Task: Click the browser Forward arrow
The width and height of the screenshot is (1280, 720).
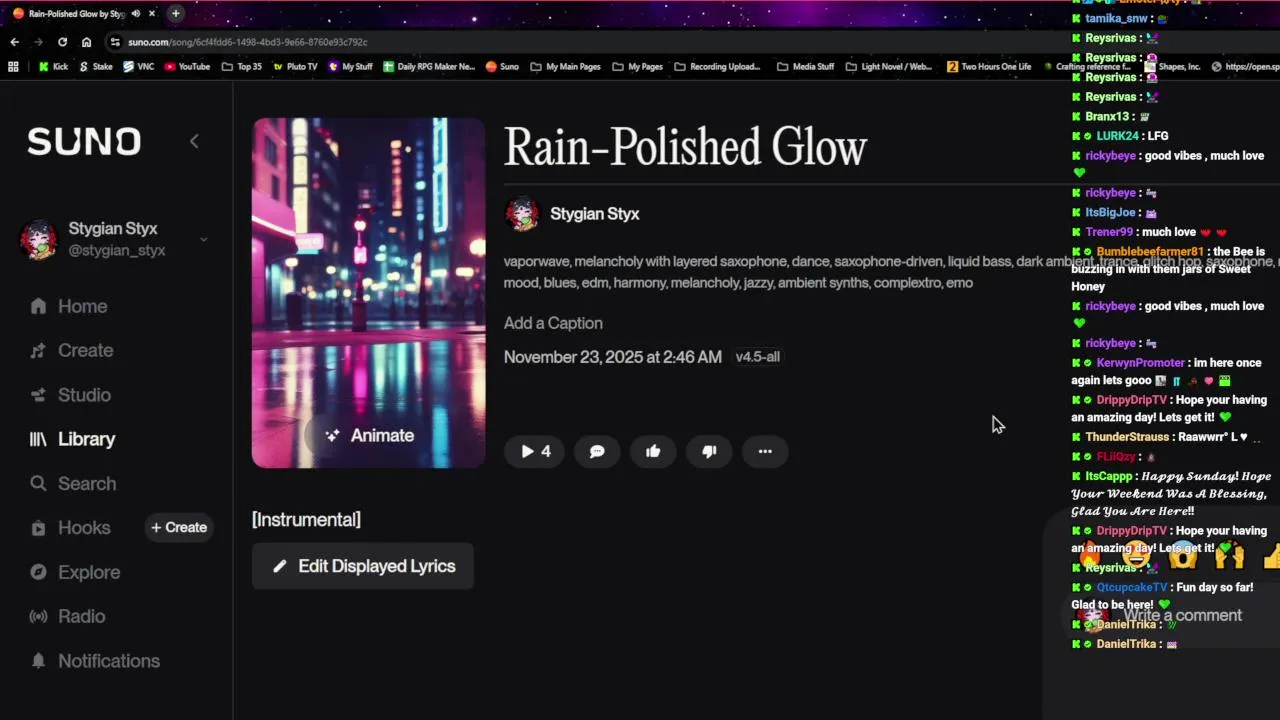Action: tap(38, 42)
